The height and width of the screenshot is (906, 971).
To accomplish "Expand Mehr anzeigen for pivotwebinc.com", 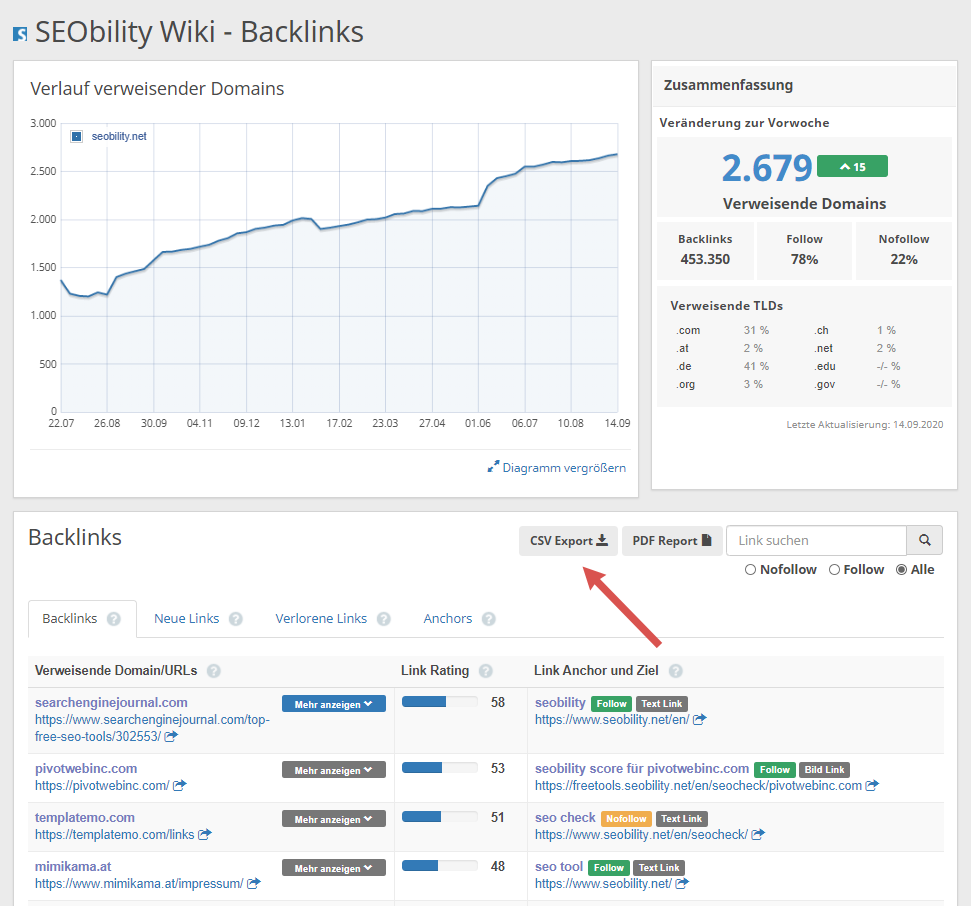I will [x=334, y=770].
